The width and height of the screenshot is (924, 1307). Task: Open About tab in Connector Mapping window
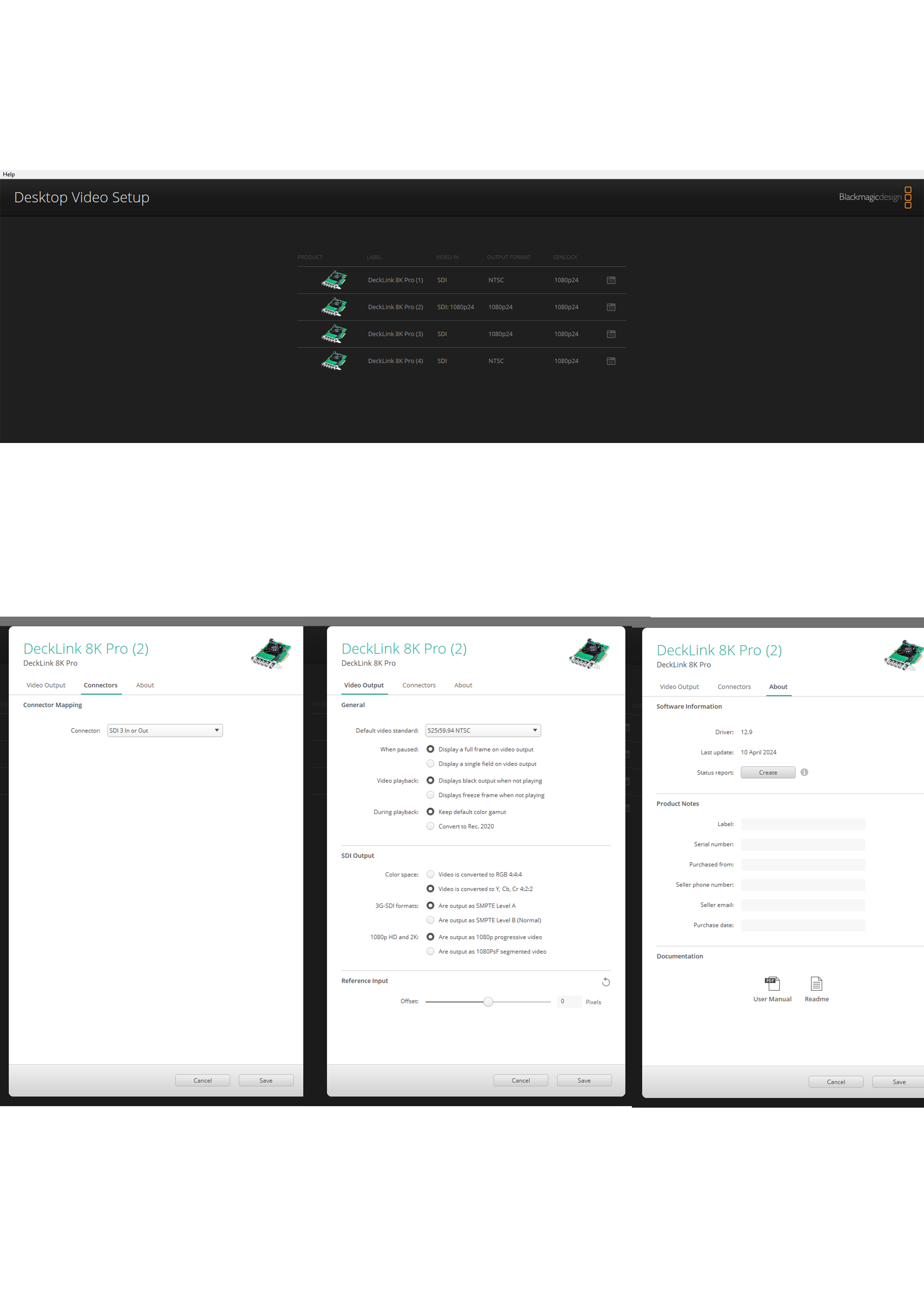145,686
